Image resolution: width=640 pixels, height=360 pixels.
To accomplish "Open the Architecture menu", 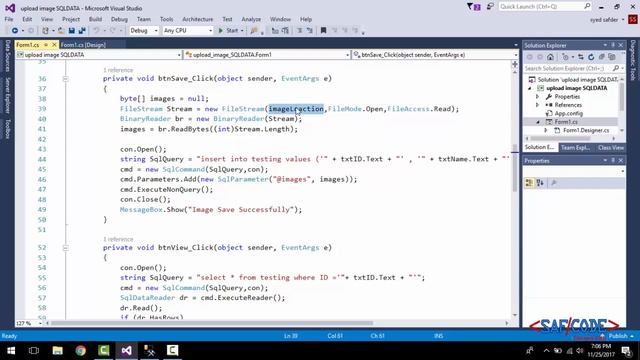I will pyautogui.click(x=198, y=19).
